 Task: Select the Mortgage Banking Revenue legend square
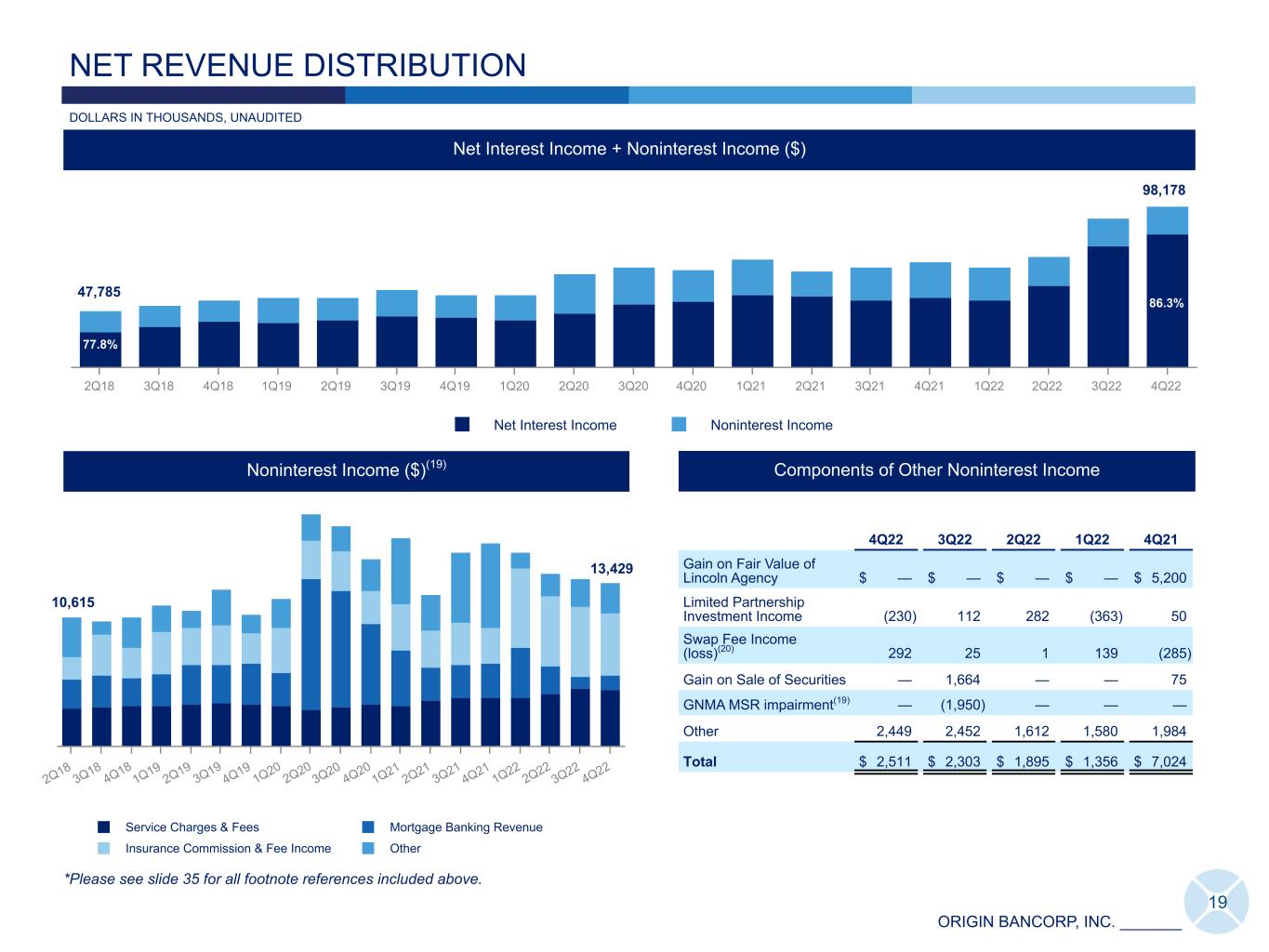[368, 826]
